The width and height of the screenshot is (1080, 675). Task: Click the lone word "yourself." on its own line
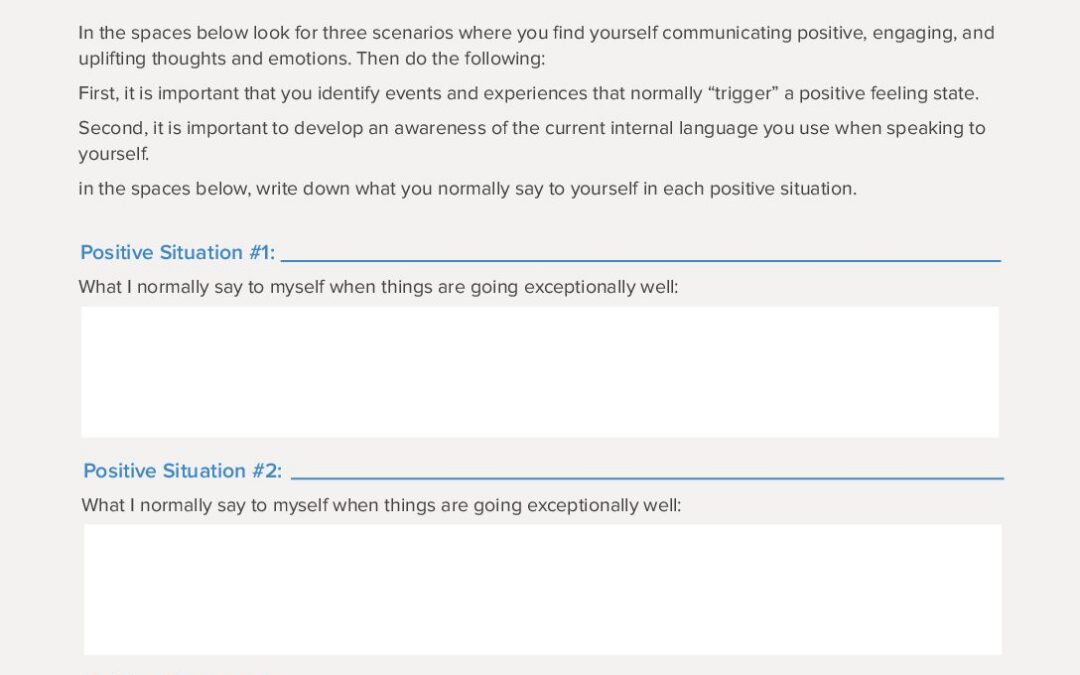(113, 155)
